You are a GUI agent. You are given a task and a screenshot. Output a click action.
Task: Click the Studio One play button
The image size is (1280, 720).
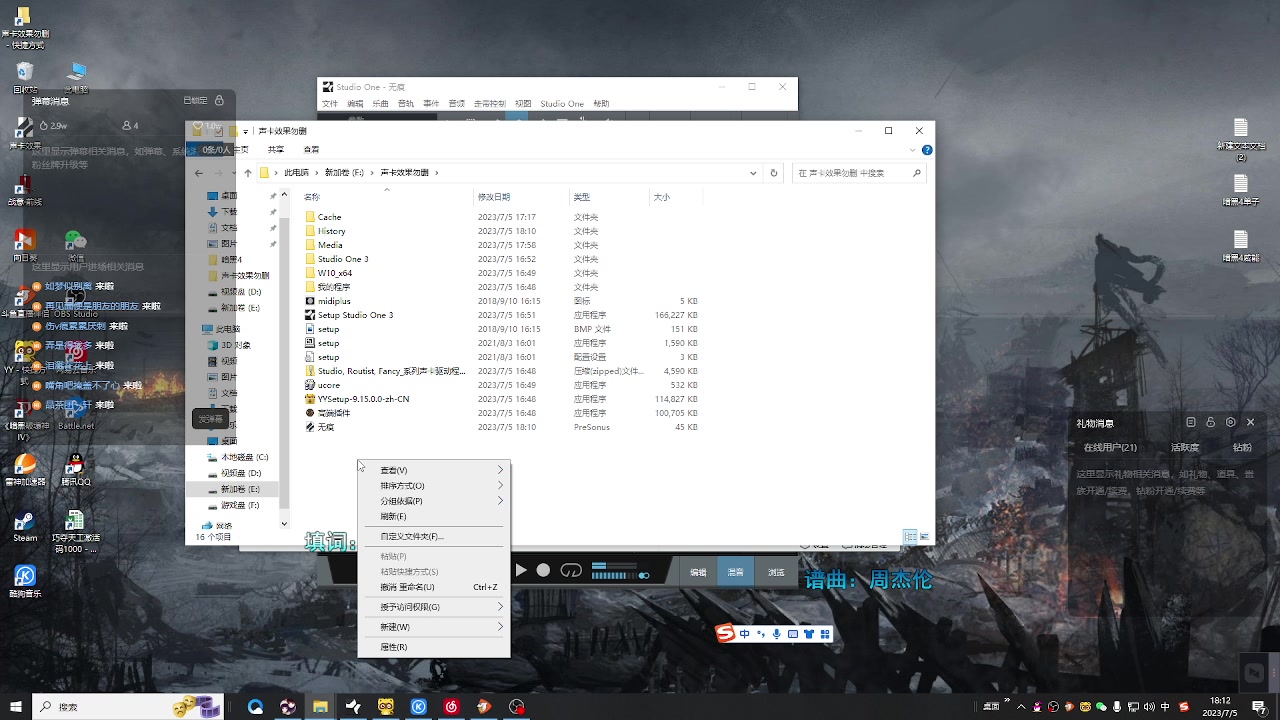pyautogui.click(x=521, y=571)
